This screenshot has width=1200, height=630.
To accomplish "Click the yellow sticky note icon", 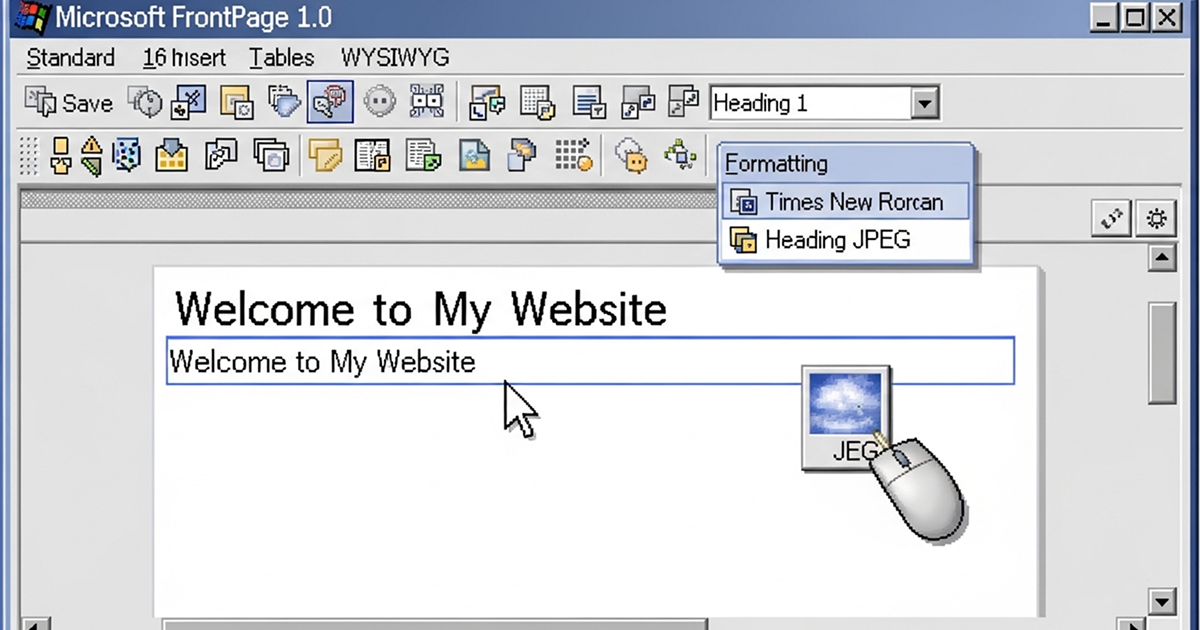I will (325, 155).
